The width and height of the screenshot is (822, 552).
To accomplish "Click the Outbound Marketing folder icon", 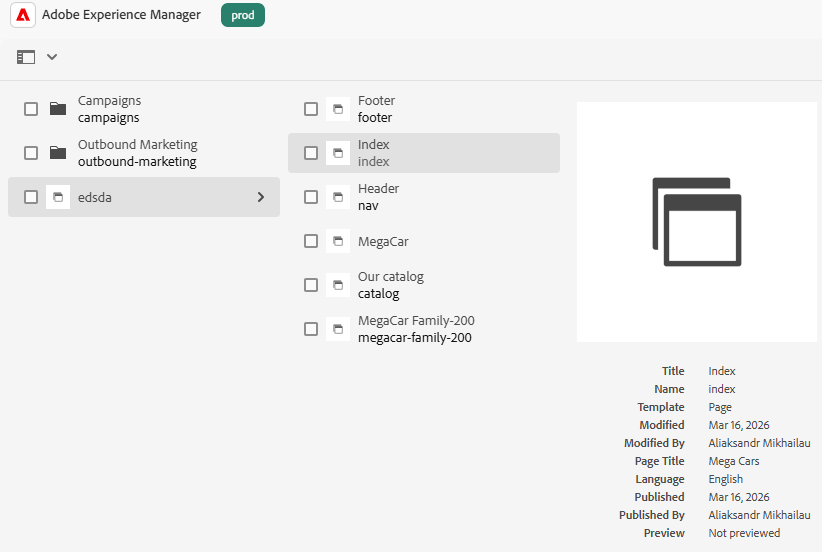I will 58,153.
